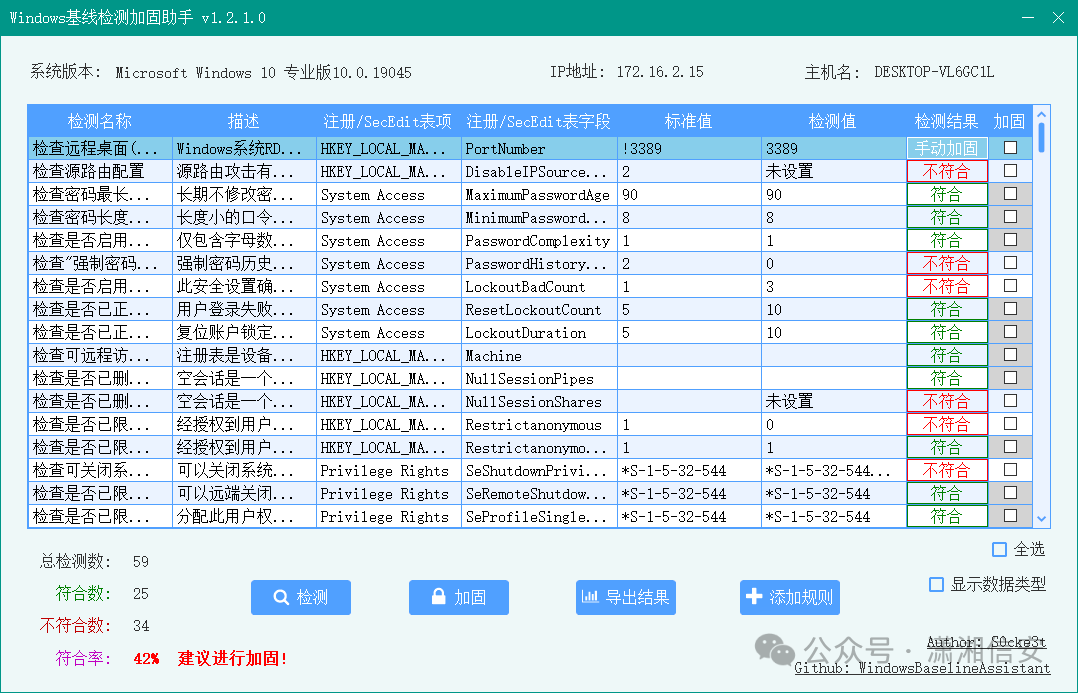The image size is (1078, 693).
Task: Click the lock icon on the 加固 button
Action: [x=440, y=597]
